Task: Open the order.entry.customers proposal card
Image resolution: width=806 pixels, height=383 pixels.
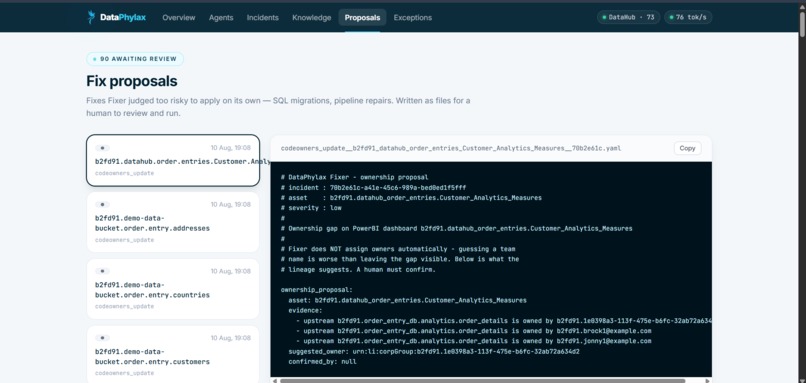Action: (x=173, y=354)
